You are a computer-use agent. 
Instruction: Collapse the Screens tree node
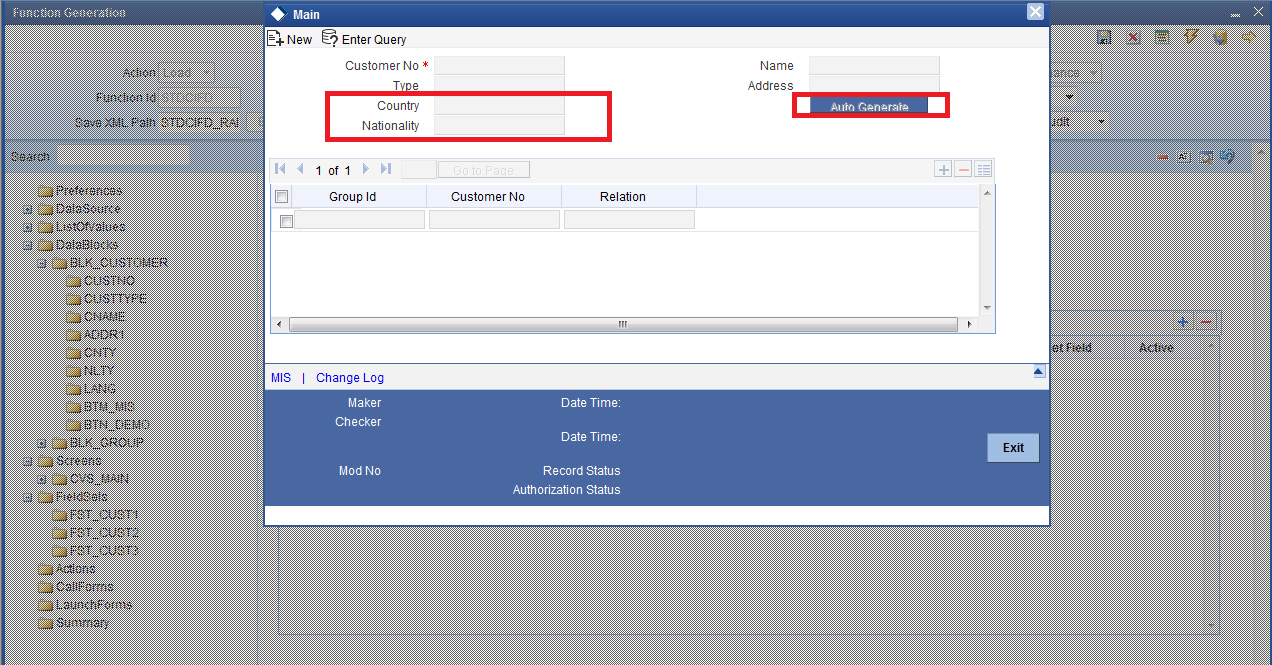tap(28, 461)
